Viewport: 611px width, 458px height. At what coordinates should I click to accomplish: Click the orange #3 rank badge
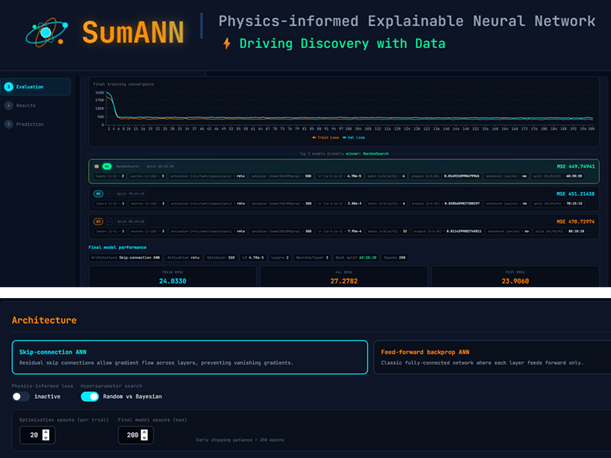[x=98, y=221]
